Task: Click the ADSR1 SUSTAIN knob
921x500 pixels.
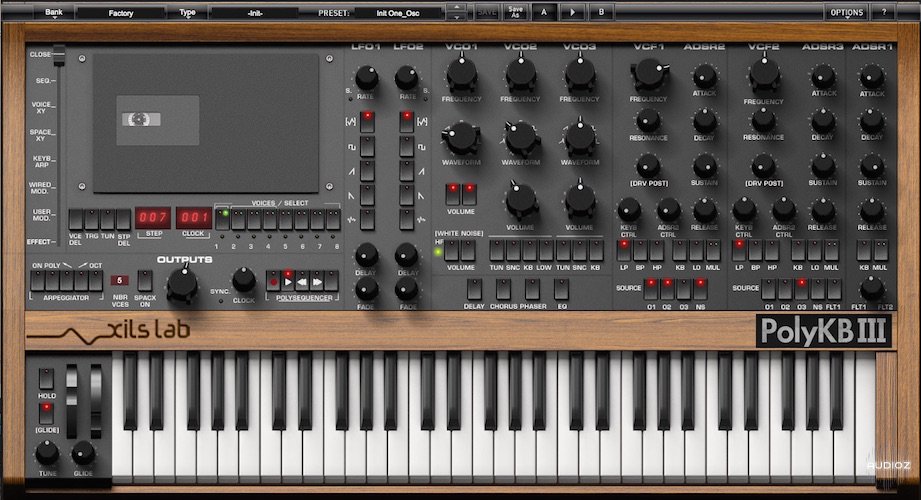Action: [x=872, y=166]
